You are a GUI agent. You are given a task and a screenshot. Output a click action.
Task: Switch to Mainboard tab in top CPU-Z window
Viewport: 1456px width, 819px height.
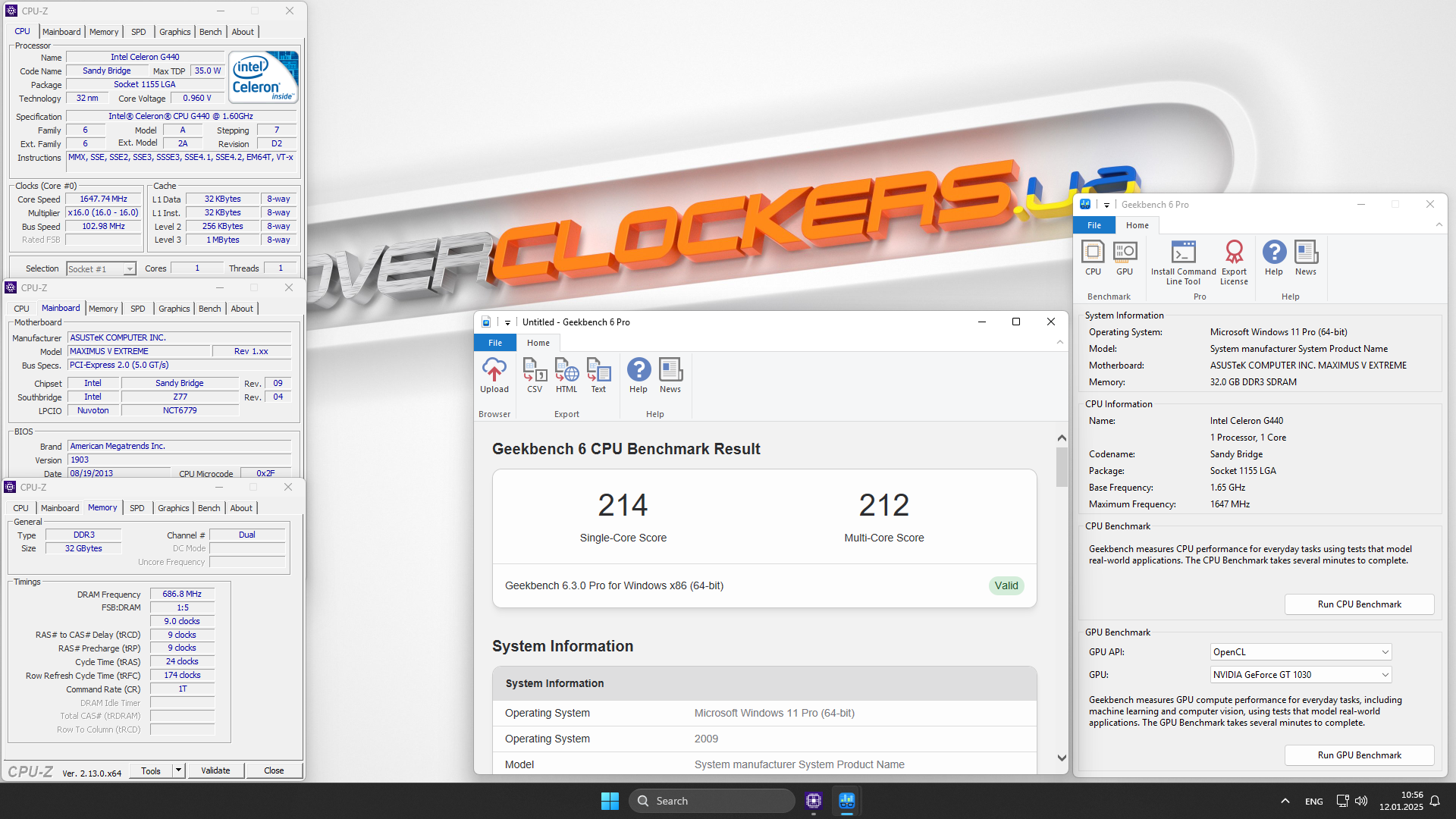point(61,32)
